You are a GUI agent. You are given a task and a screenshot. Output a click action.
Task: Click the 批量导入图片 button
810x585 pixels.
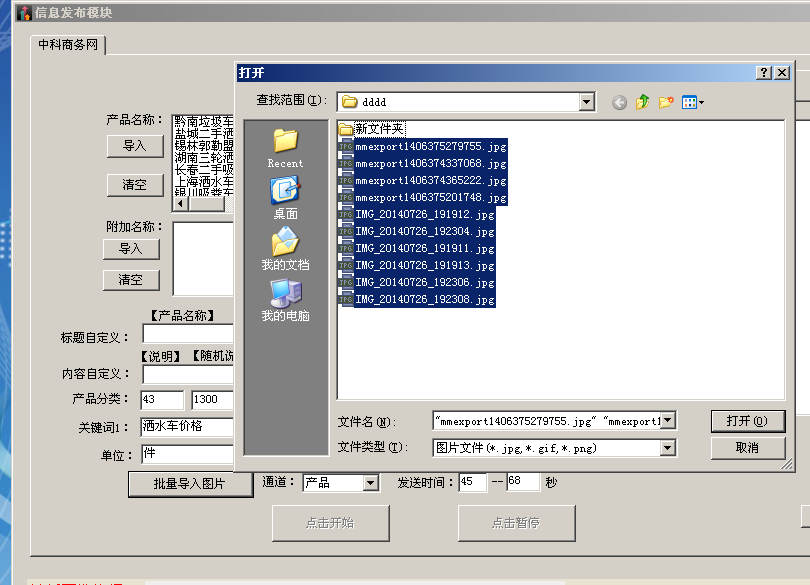point(189,484)
